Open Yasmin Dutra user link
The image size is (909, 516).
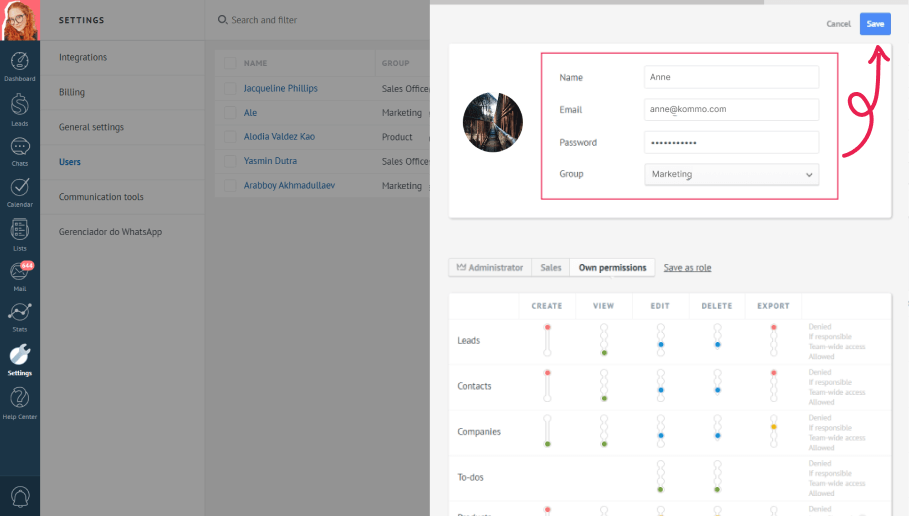[270, 161]
